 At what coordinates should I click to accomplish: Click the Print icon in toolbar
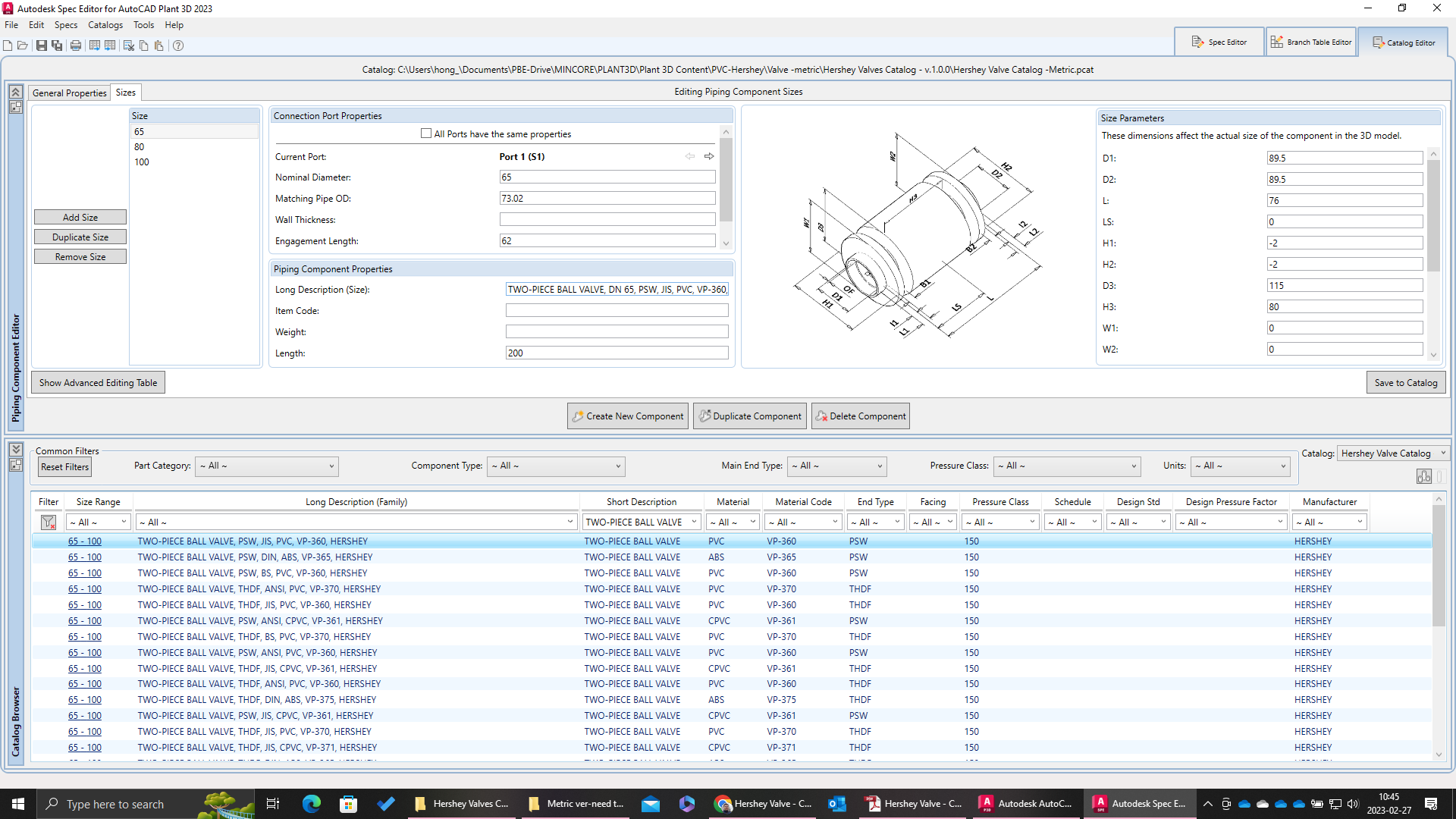click(x=76, y=45)
